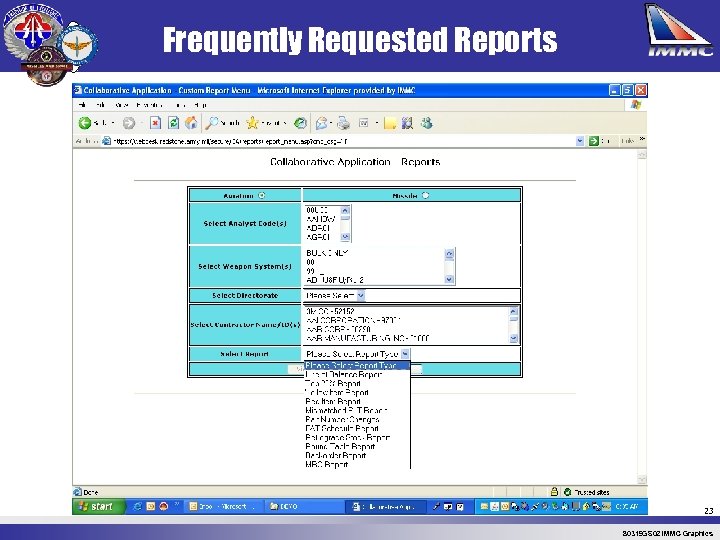This screenshot has height=540, width=720.
Task: Click up arrow of Contractor list scrollbar
Action: click(x=513, y=311)
